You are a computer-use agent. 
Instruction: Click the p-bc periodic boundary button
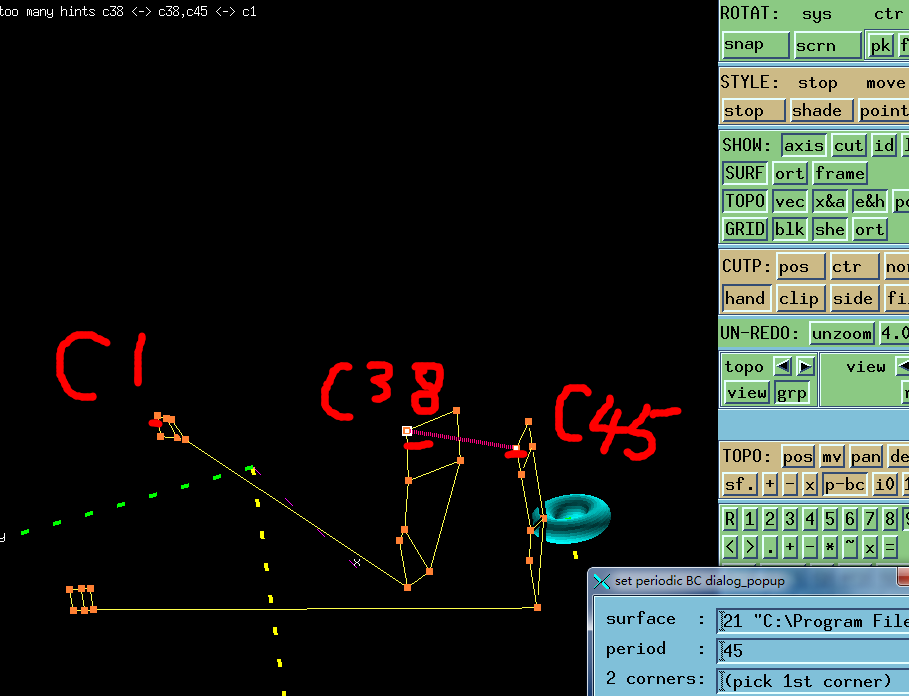(844, 484)
